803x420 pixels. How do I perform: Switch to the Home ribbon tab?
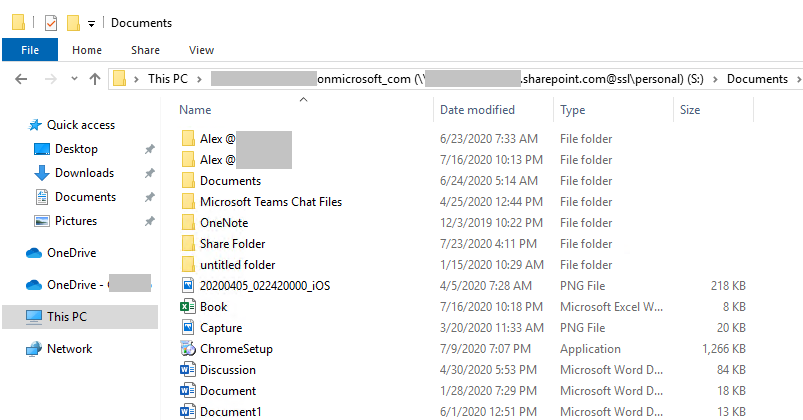(87, 50)
